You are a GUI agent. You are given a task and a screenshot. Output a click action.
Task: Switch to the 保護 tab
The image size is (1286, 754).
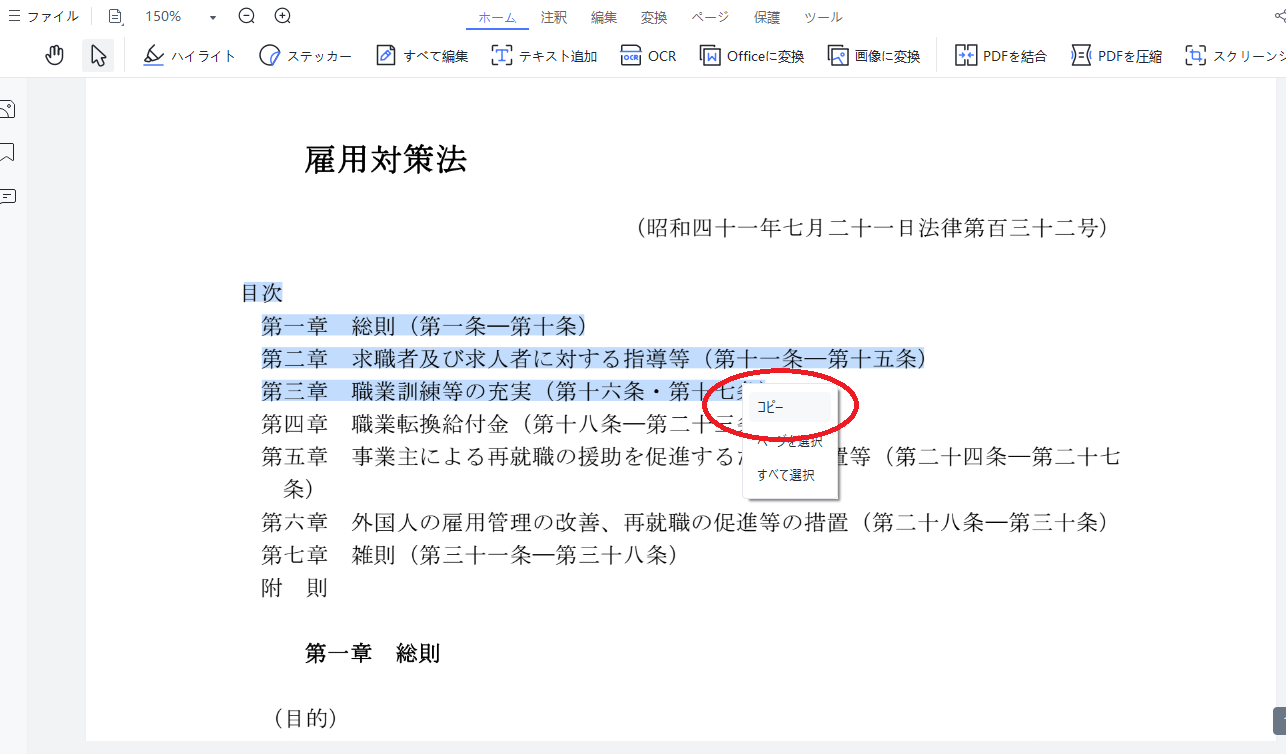767,17
